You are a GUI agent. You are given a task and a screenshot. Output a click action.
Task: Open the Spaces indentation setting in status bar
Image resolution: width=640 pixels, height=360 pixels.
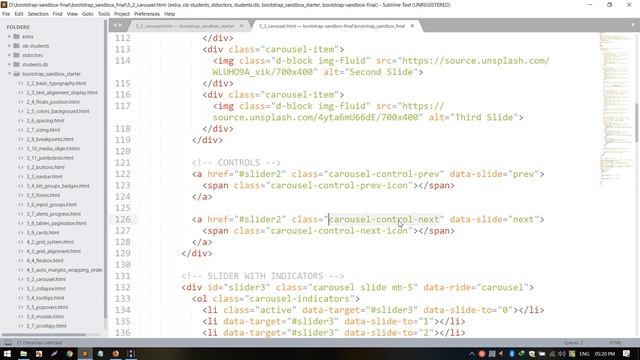(573, 343)
